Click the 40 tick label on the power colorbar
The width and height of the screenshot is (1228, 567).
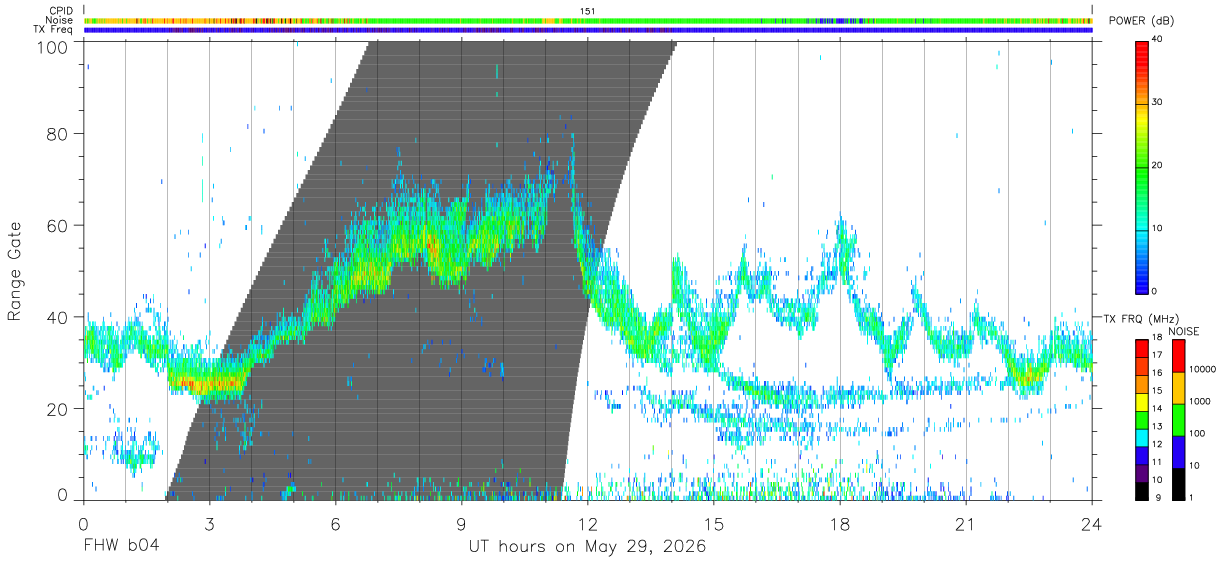[1157, 40]
